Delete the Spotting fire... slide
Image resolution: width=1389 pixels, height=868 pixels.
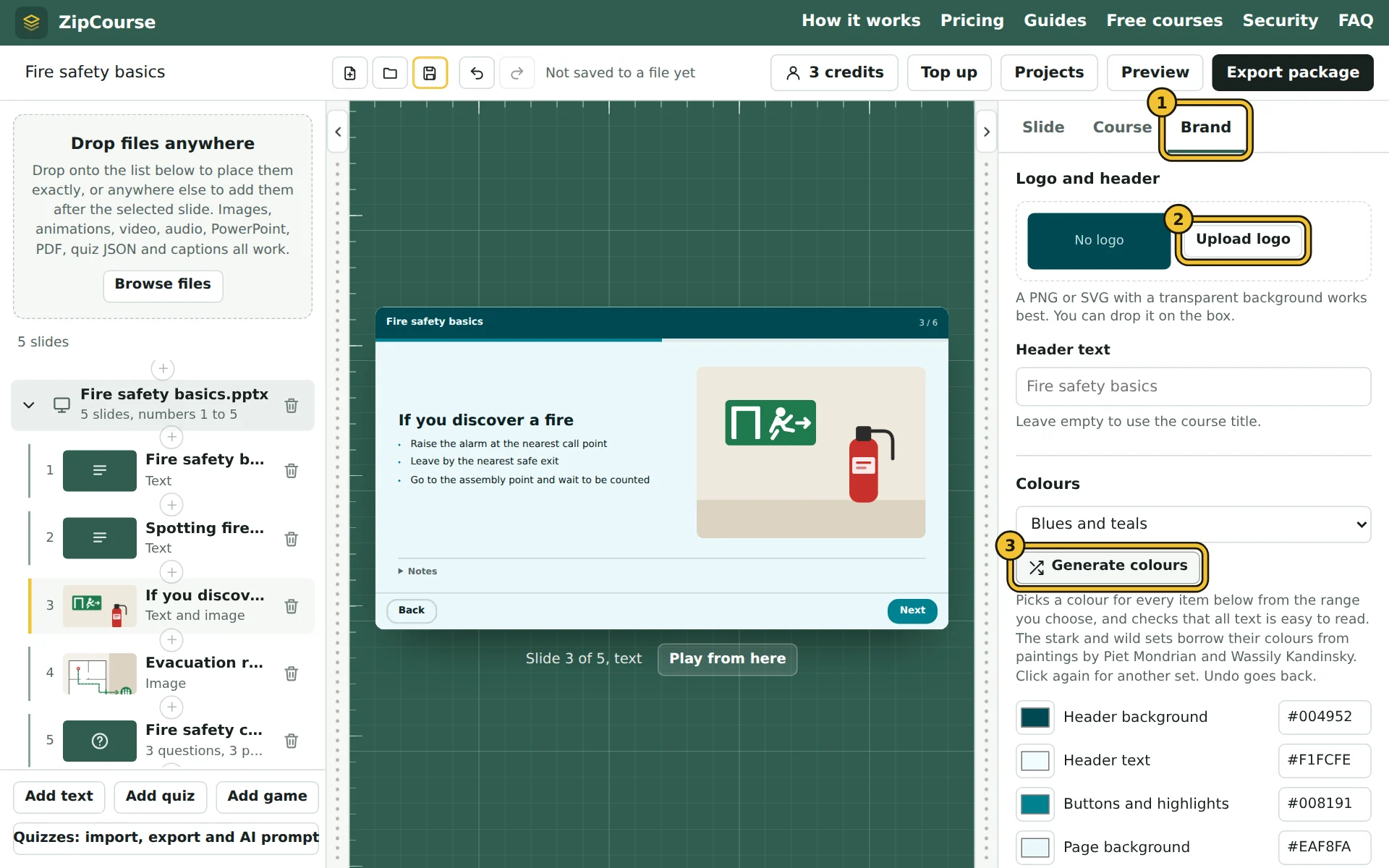click(x=292, y=539)
